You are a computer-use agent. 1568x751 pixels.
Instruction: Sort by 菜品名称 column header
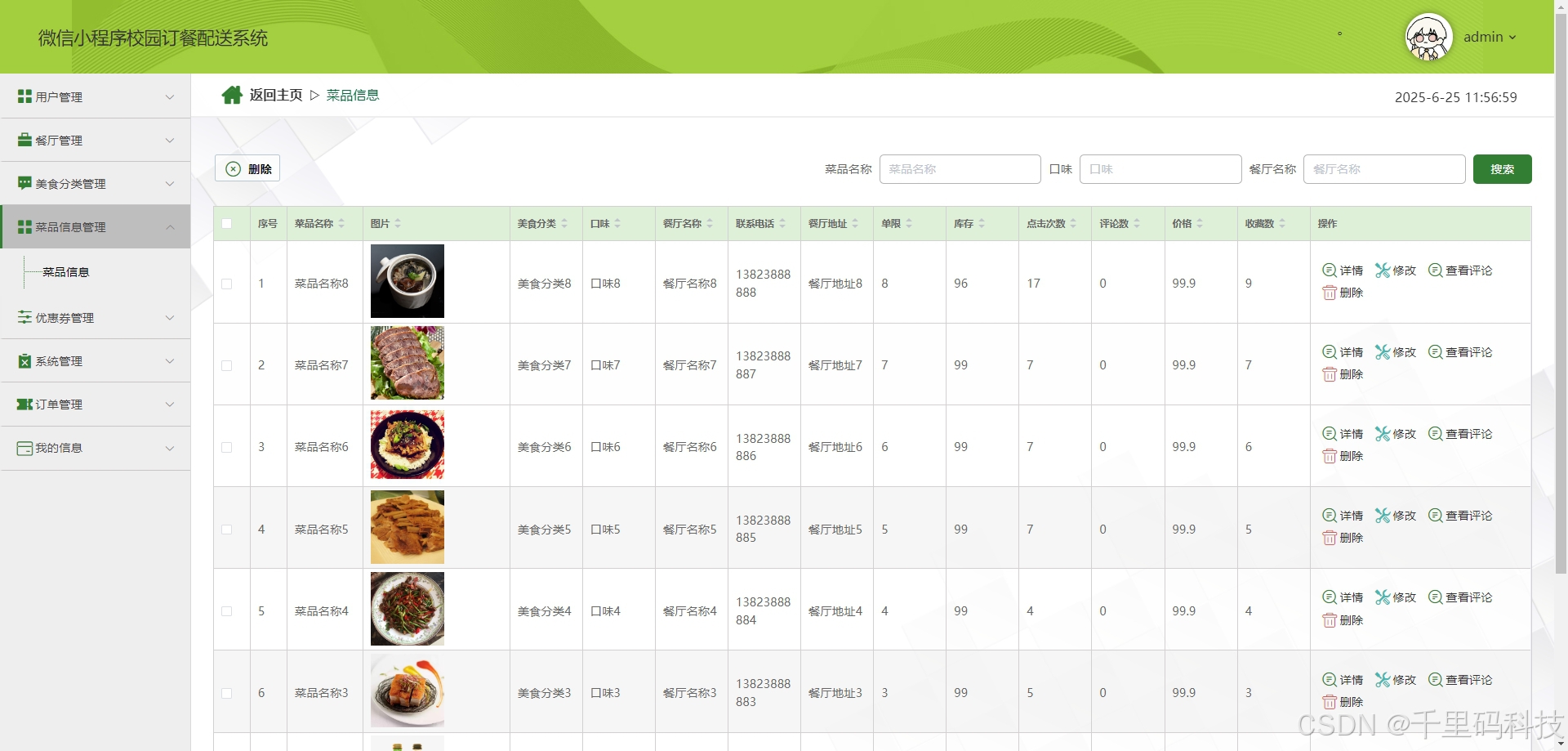coord(319,223)
